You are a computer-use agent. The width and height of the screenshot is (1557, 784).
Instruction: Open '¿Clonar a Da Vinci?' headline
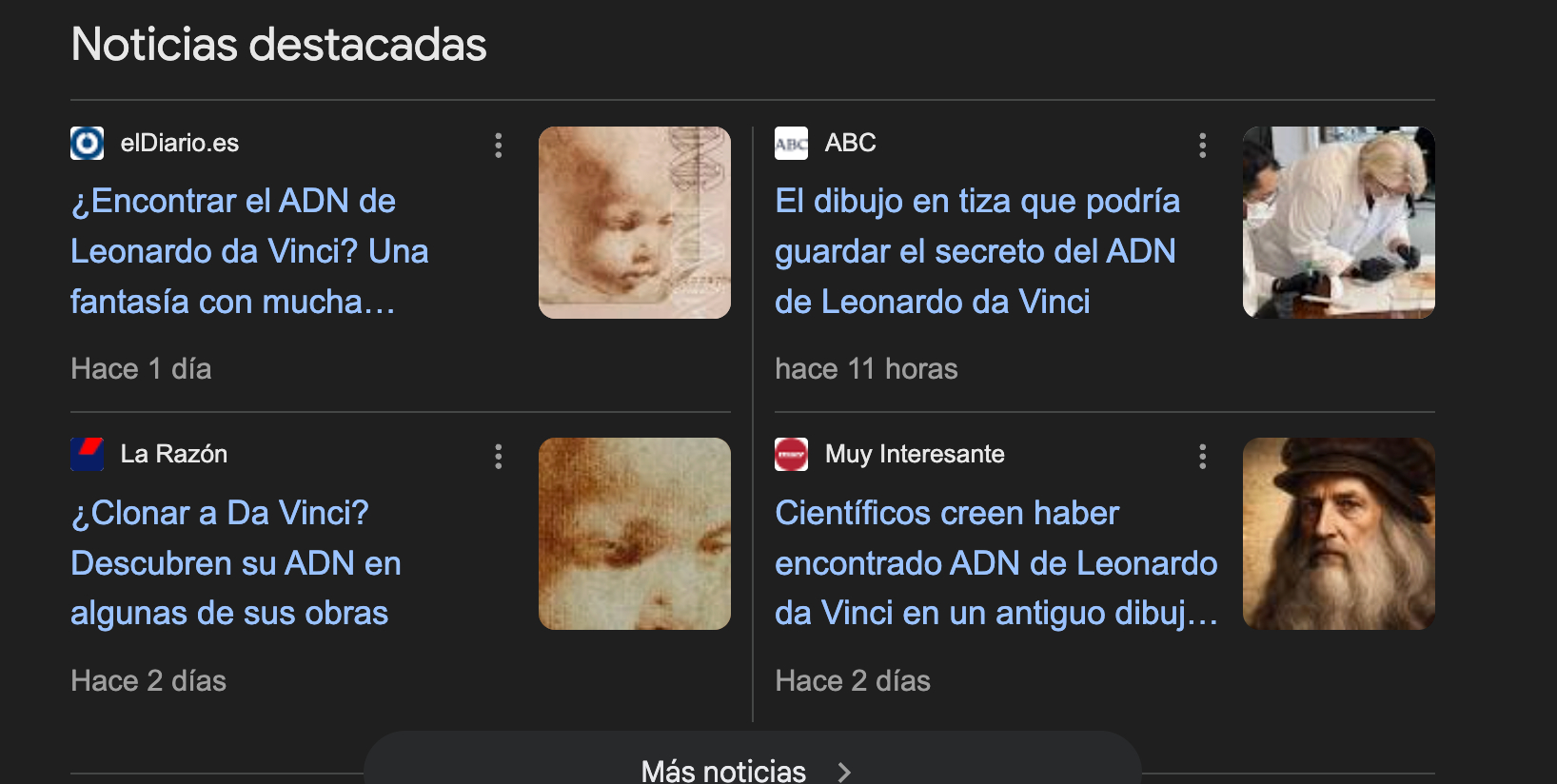pos(236,563)
